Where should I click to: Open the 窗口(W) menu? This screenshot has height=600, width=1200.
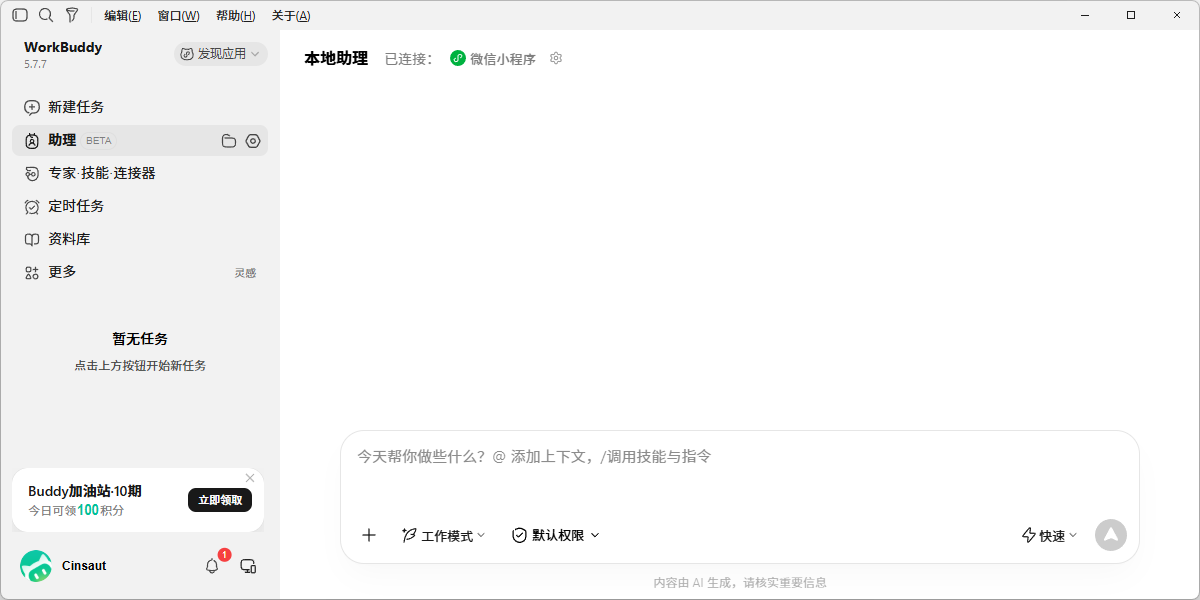pyautogui.click(x=178, y=16)
